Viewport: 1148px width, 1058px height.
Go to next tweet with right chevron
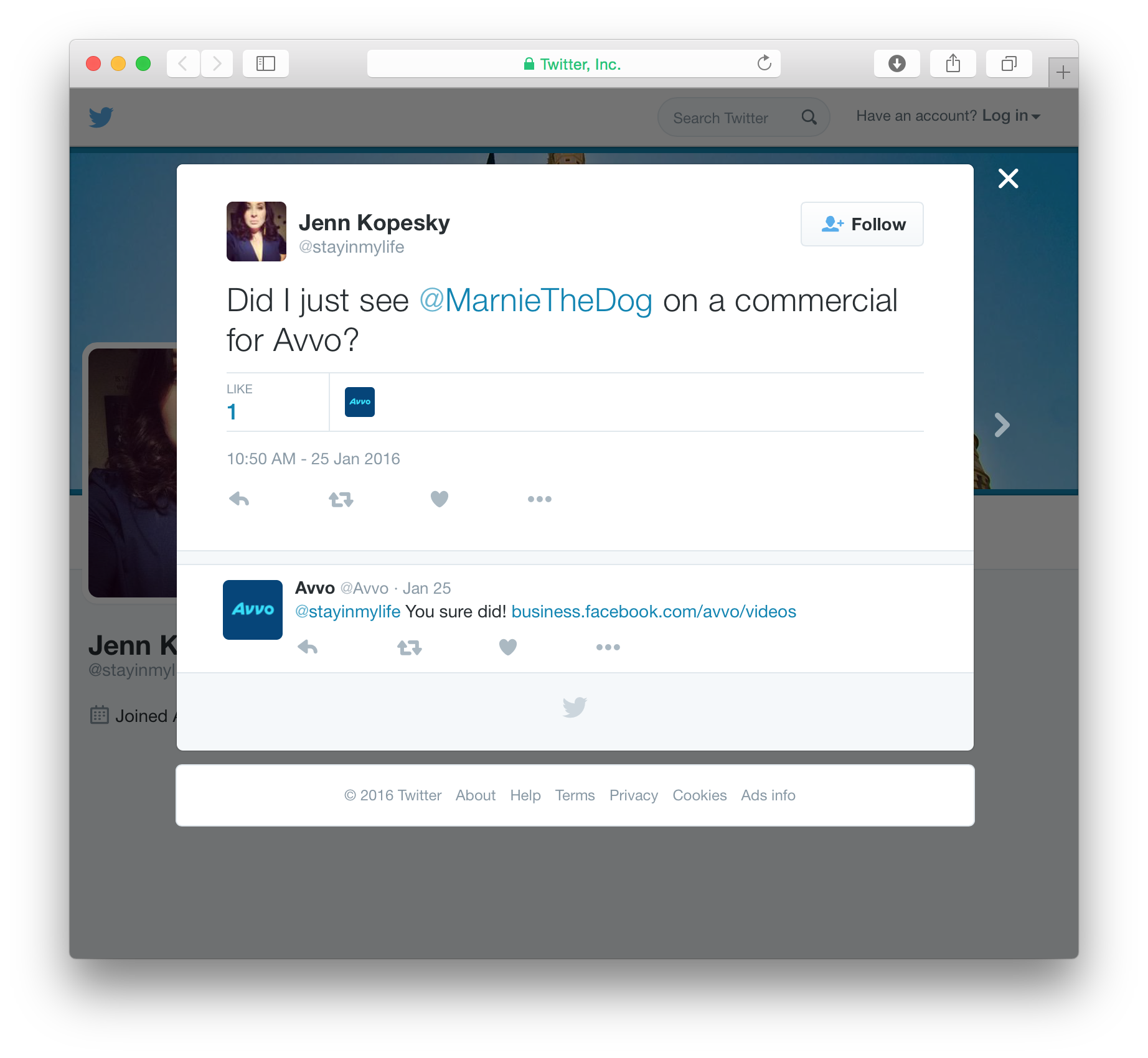pos(1002,425)
